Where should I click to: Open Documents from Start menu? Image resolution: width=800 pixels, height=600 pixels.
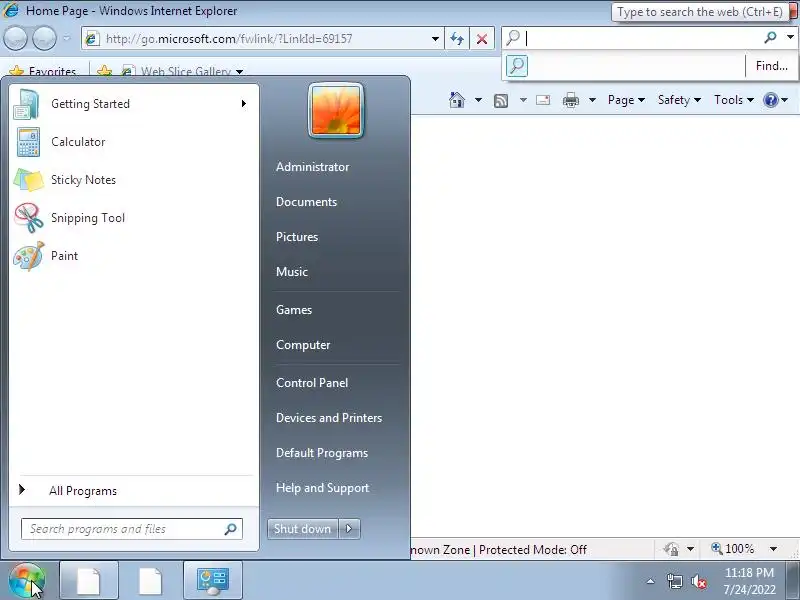306,202
